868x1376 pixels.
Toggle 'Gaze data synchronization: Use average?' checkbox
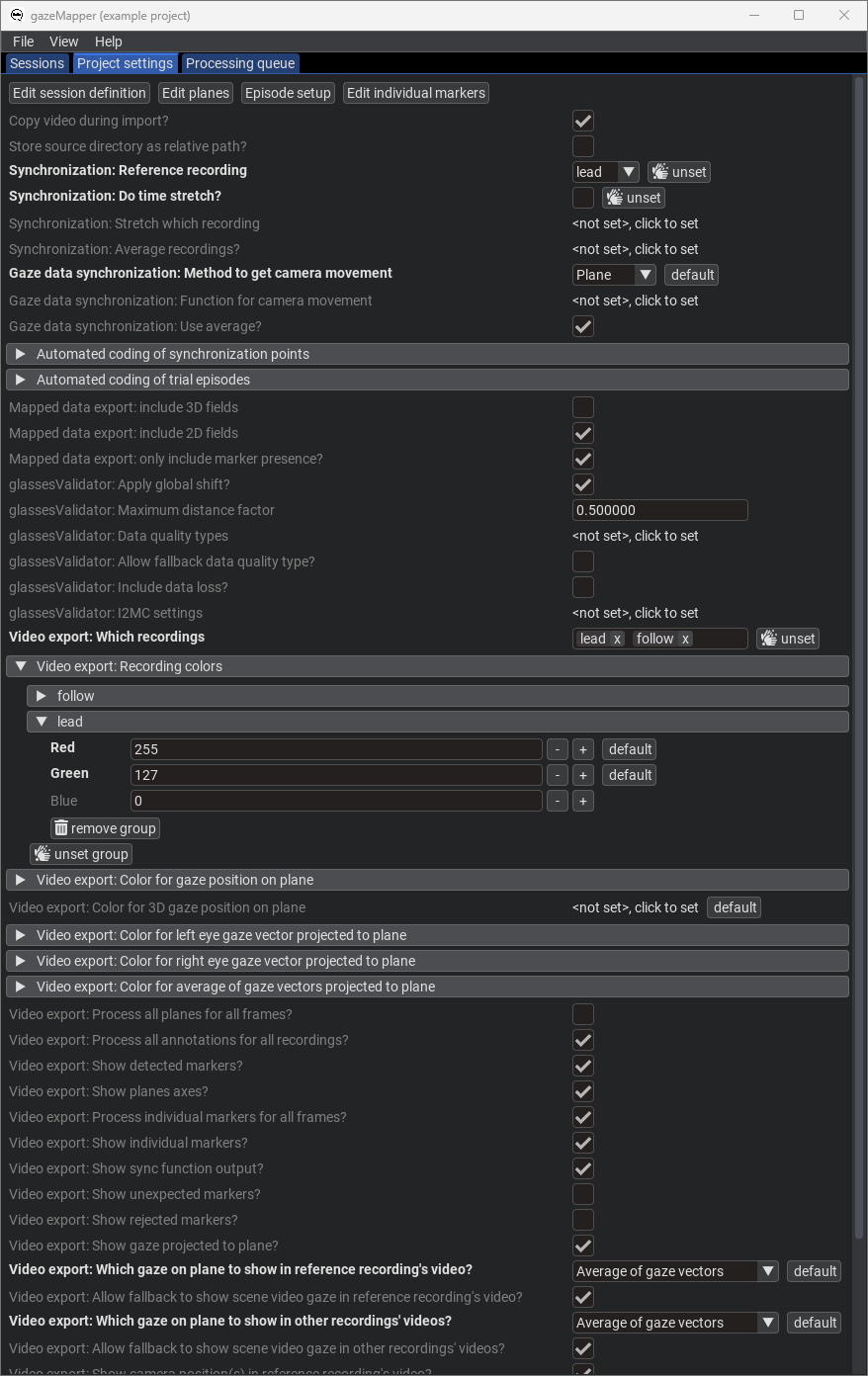pos(583,326)
